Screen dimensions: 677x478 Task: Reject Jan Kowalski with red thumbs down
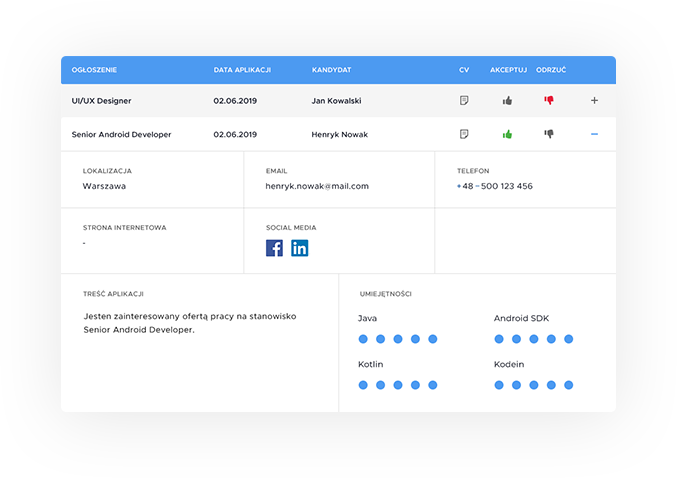(x=548, y=101)
